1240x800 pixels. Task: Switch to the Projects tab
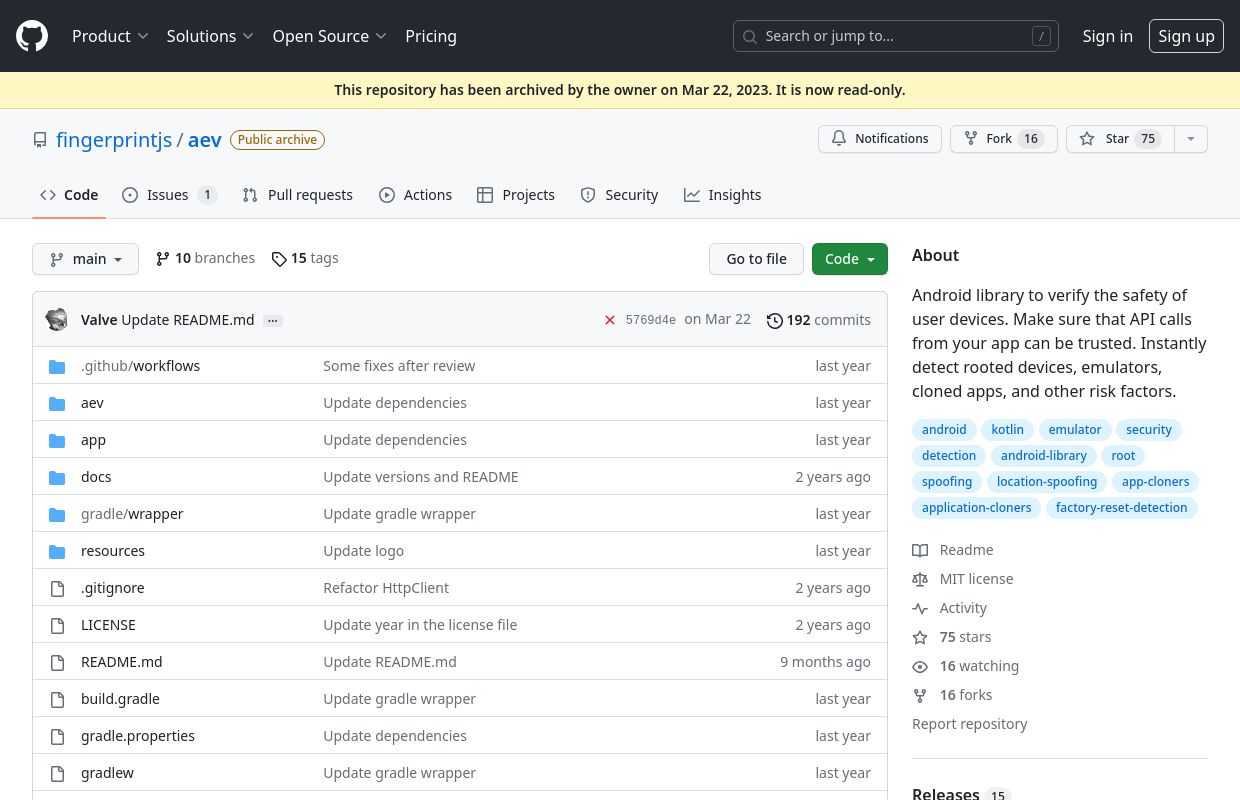(516, 195)
